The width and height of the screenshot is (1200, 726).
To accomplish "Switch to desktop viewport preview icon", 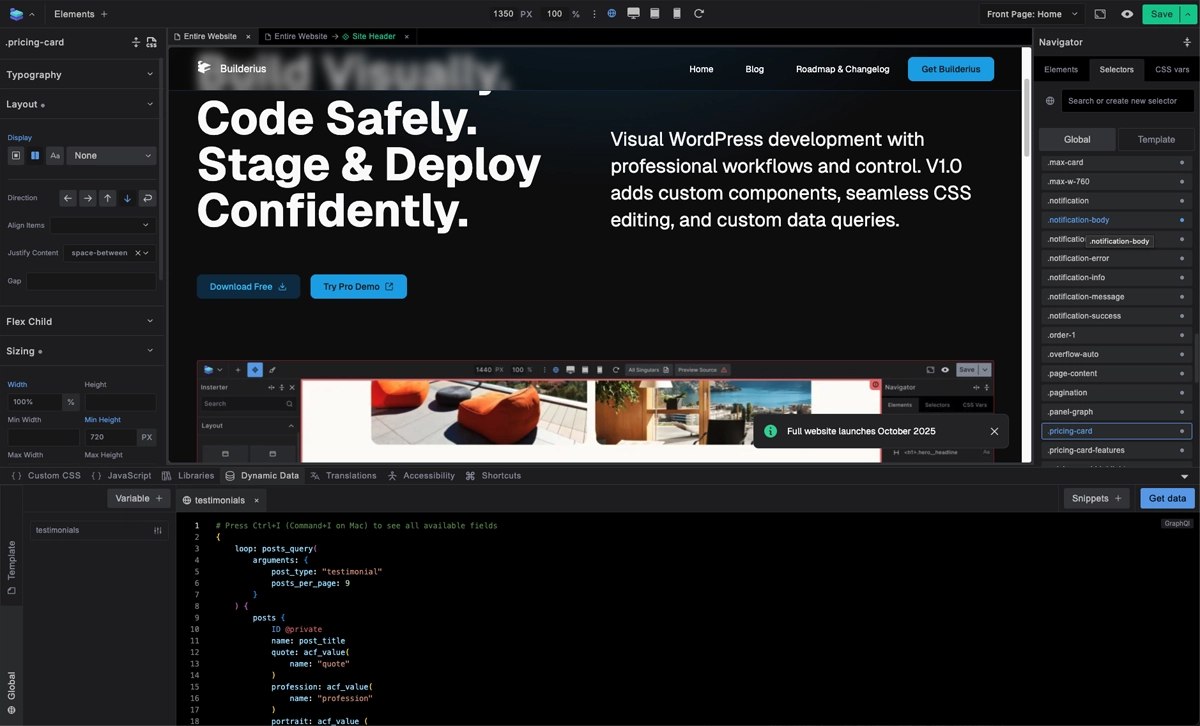I will tap(633, 14).
